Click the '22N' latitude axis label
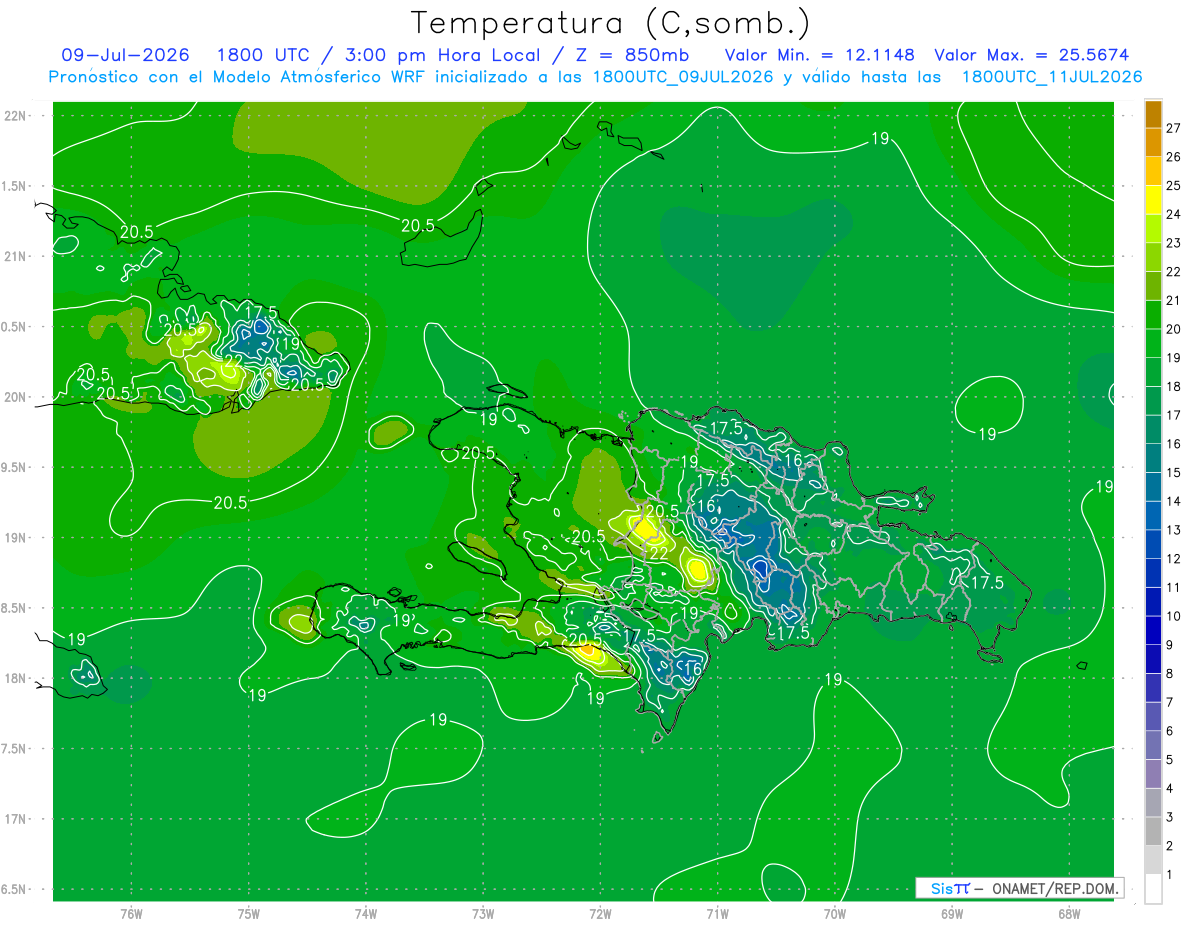 [x=15, y=116]
